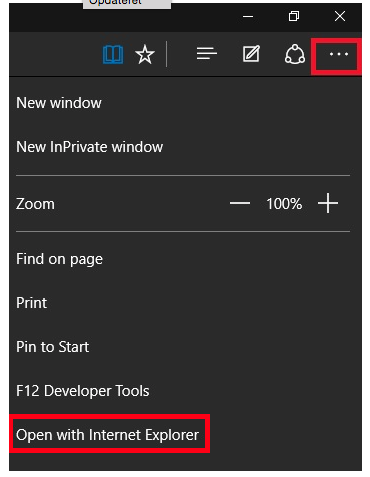This screenshot has width=370, height=477.
Task: Open a New InPrivate window
Action: [x=90, y=147]
